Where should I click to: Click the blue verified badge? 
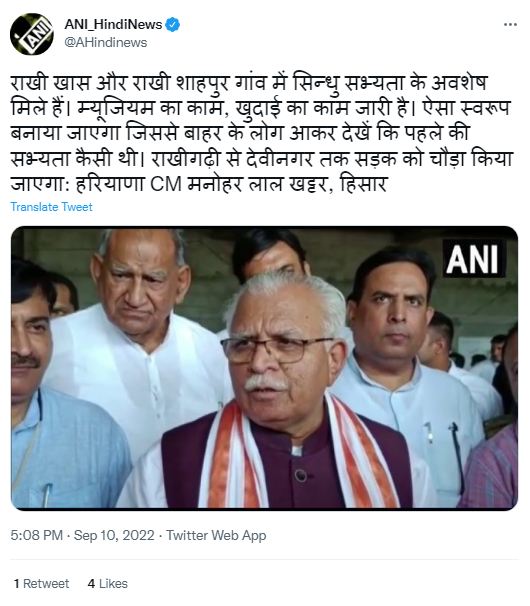172,25
